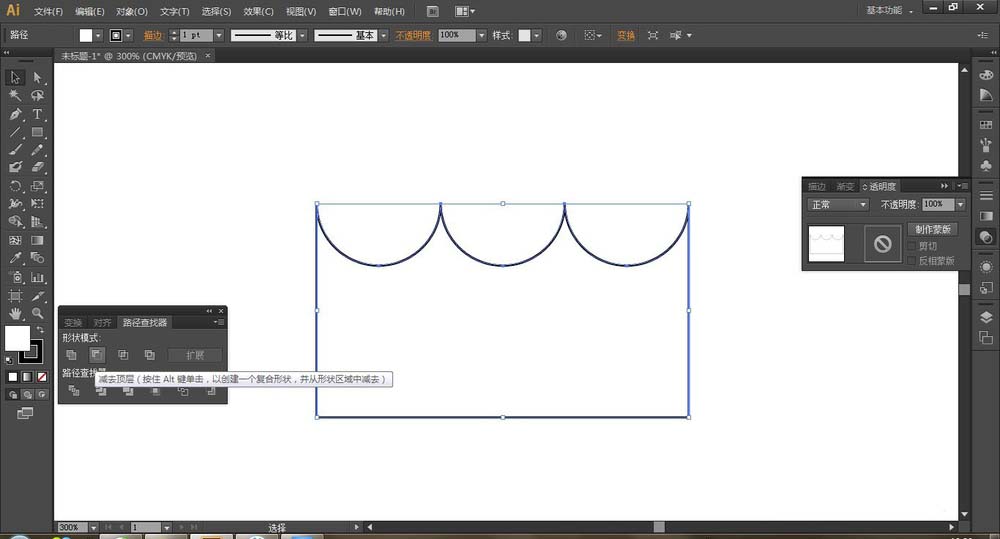Pick the Direct Selection tool
The image size is (1000, 539).
point(37,77)
